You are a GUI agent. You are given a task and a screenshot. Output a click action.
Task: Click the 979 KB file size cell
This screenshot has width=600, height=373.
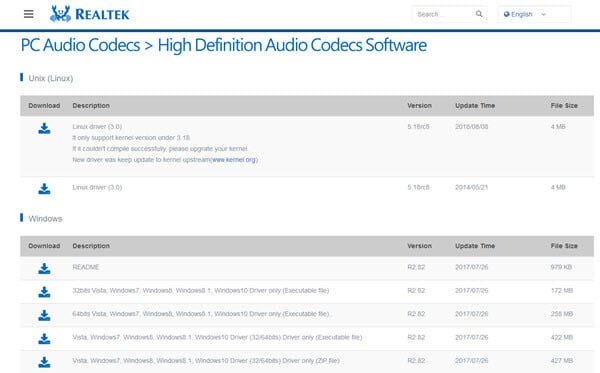(x=561, y=267)
